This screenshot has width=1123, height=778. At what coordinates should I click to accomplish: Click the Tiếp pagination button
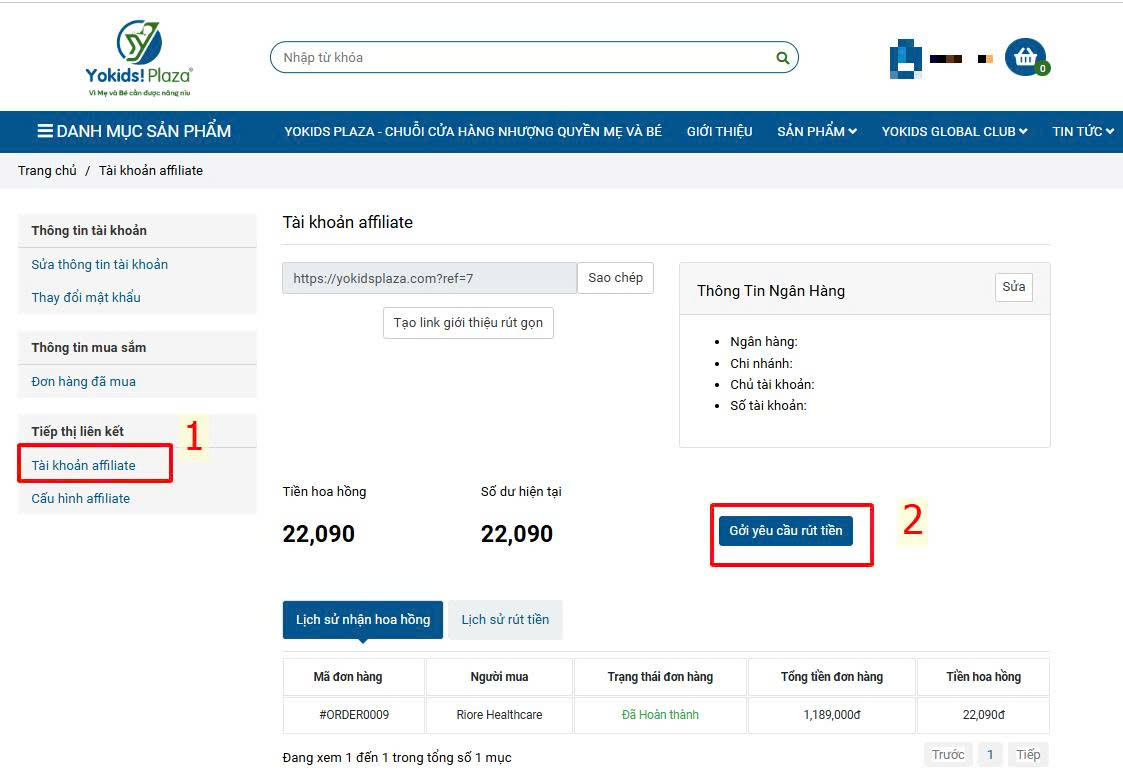tap(1027, 755)
